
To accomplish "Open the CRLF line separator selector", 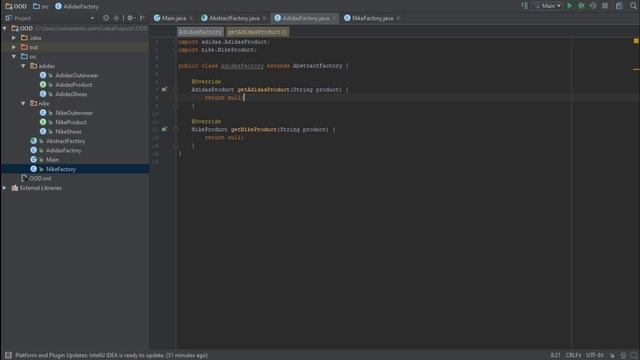I will [x=573, y=356].
